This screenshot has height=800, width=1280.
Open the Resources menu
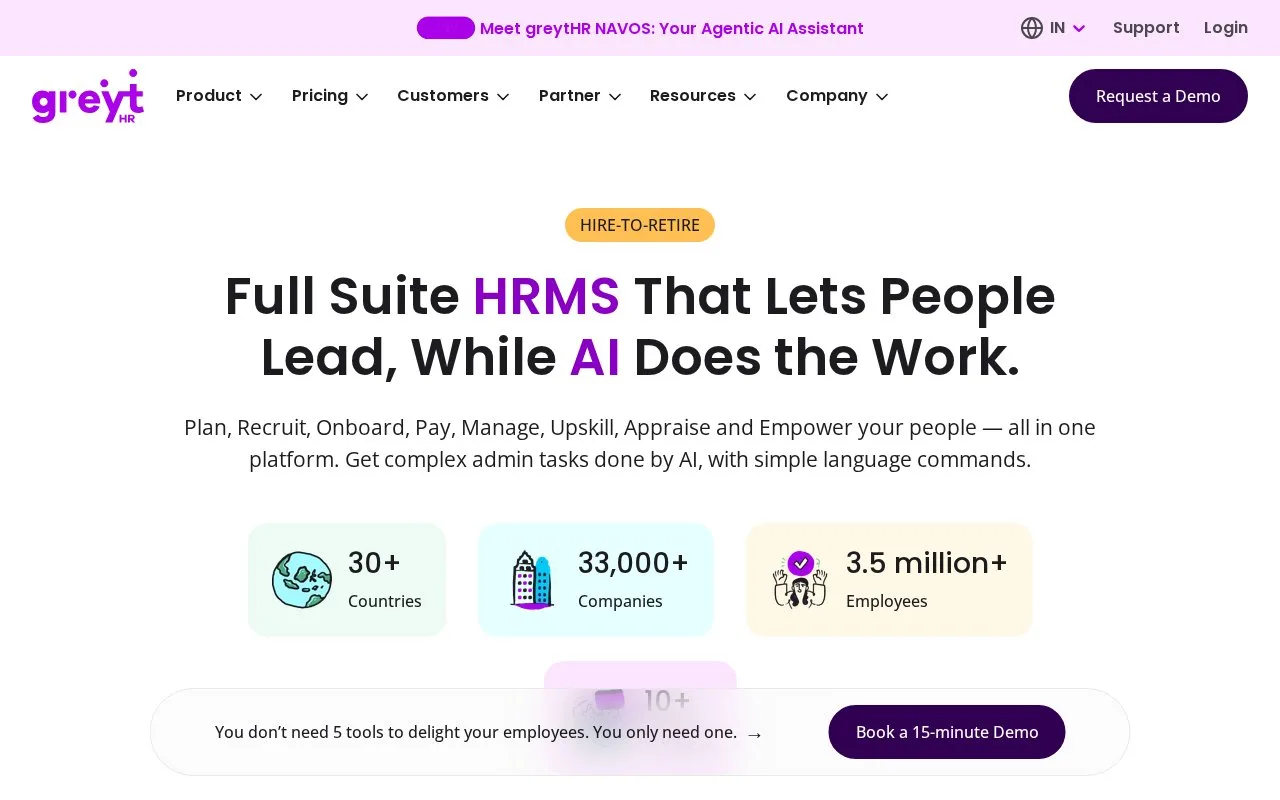coord(703,96)
